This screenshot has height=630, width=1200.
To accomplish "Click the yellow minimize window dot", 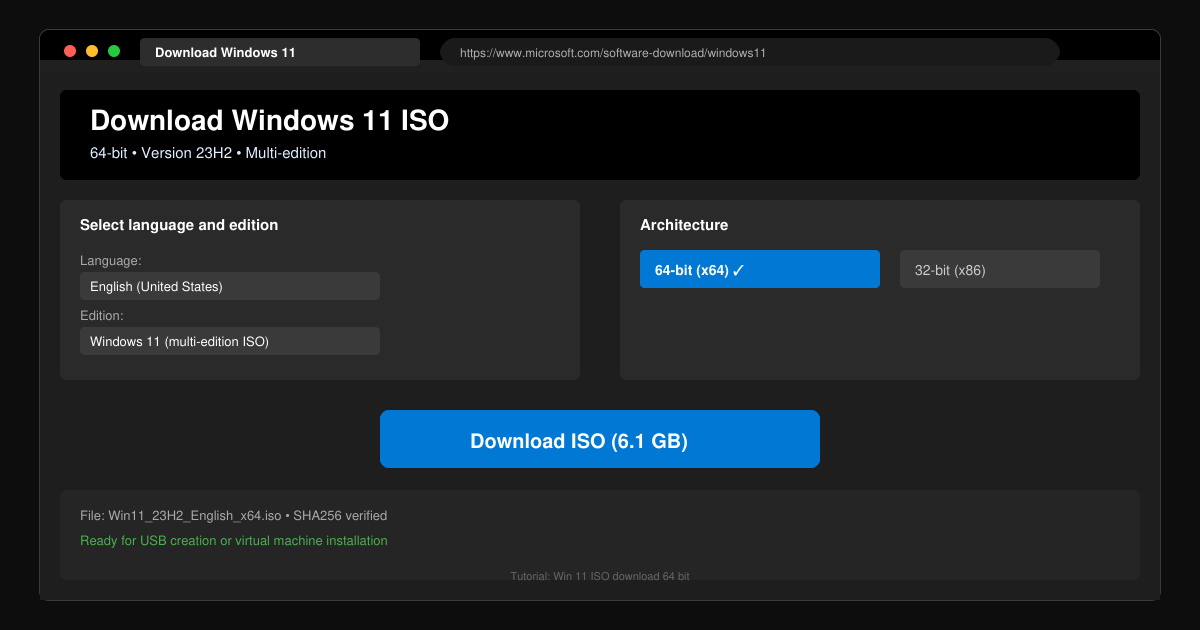I will click(92, 51).
